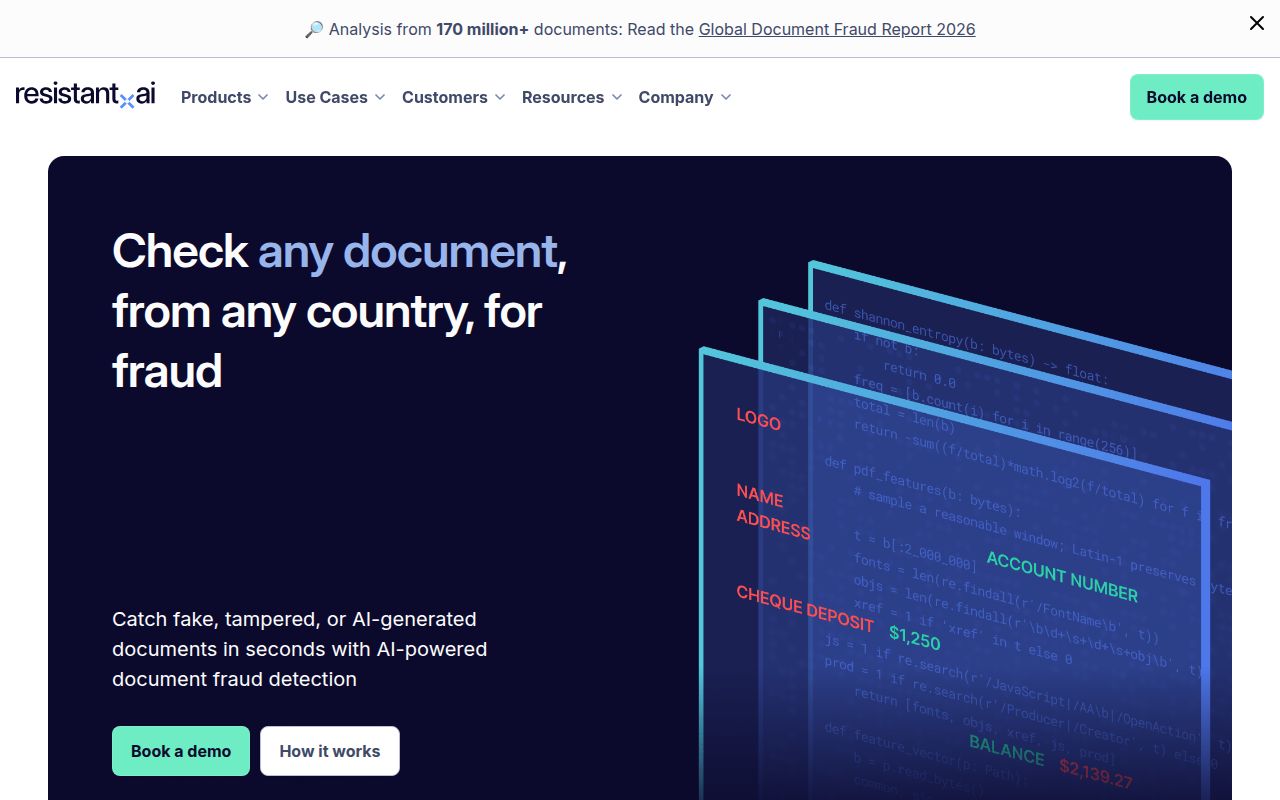Screen dimensions: 1280x800
Task: Close the announcement banner
Action: pyautogui.click(x=1257, y=23)
